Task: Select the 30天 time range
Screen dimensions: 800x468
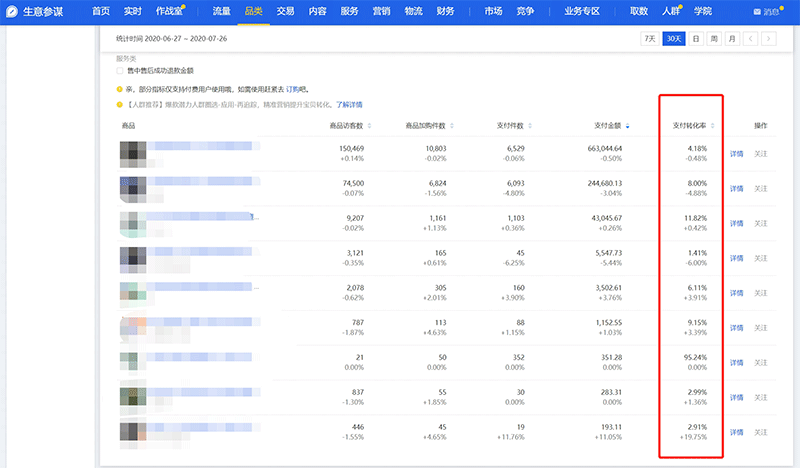Action: [x=674, y=39]
